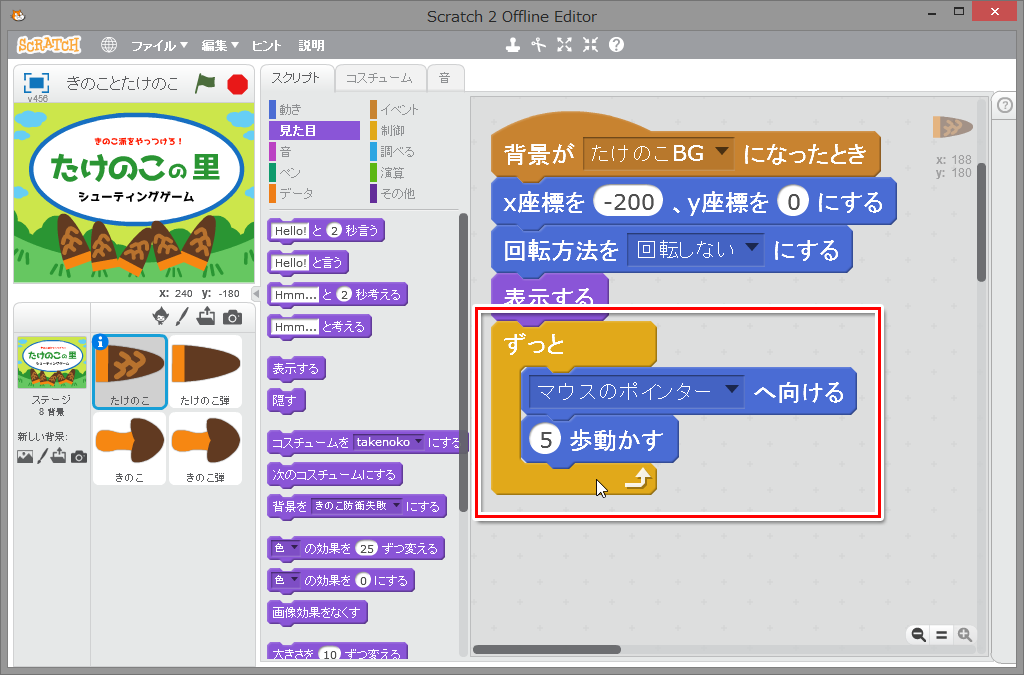Upload backdrop from file icon

coord(59,456)
